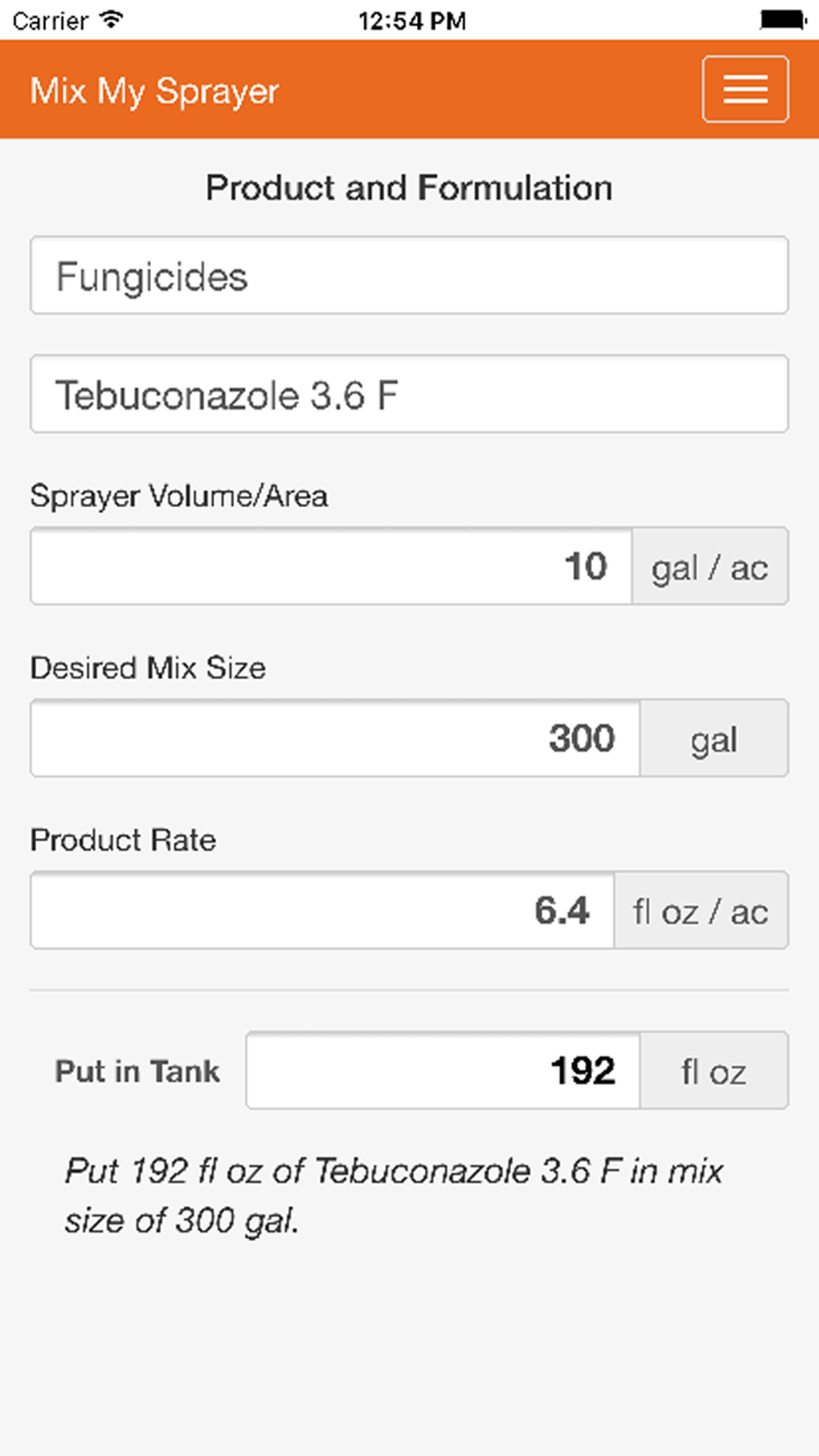
Task: Tap the Wi-Fi status icon
Action: point(110,20)
